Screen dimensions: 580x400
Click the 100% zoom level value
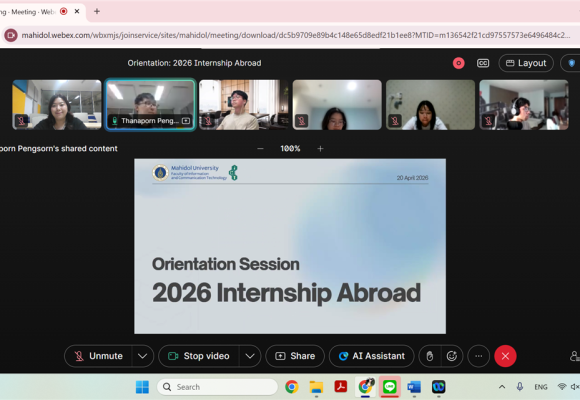click(x=290, y=149)
